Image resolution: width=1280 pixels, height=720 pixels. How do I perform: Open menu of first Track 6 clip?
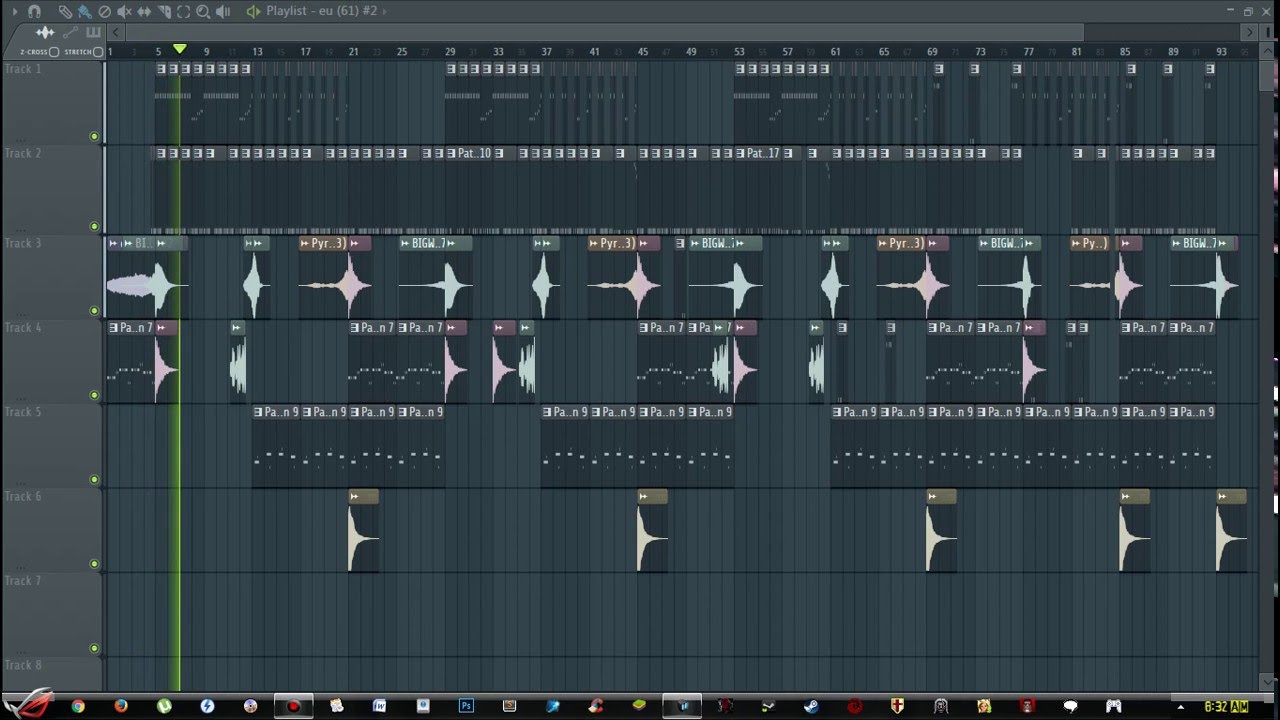point(354,496)
